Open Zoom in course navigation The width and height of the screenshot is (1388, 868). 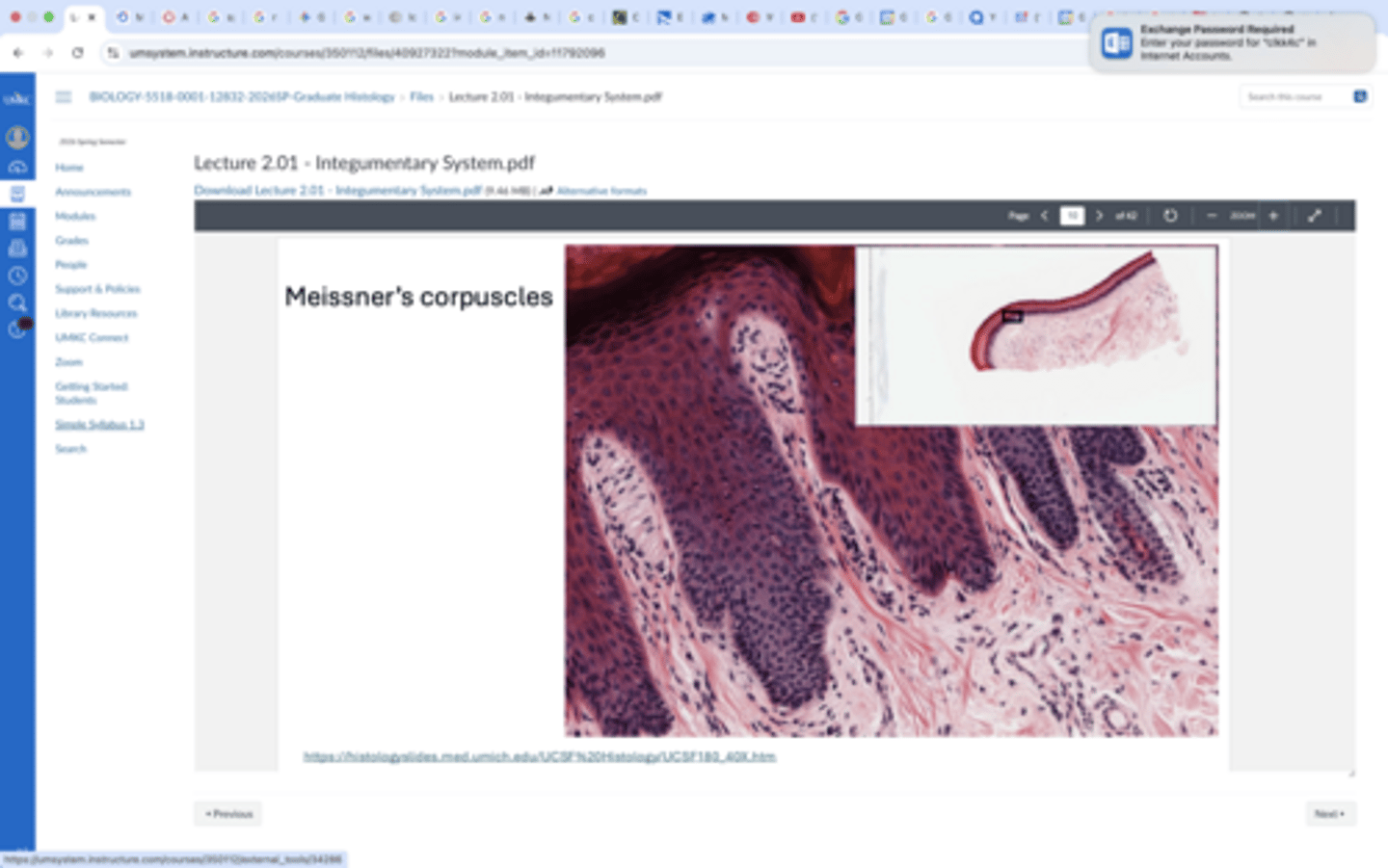(x=68, y=362)
